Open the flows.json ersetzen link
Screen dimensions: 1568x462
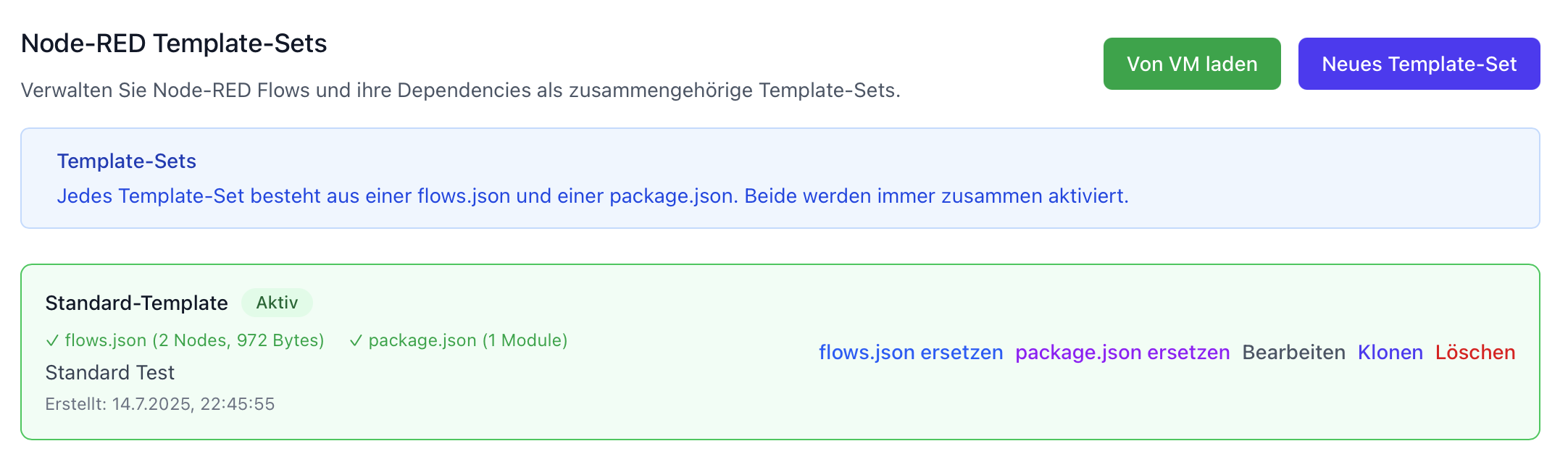click(x=910, y=353)
